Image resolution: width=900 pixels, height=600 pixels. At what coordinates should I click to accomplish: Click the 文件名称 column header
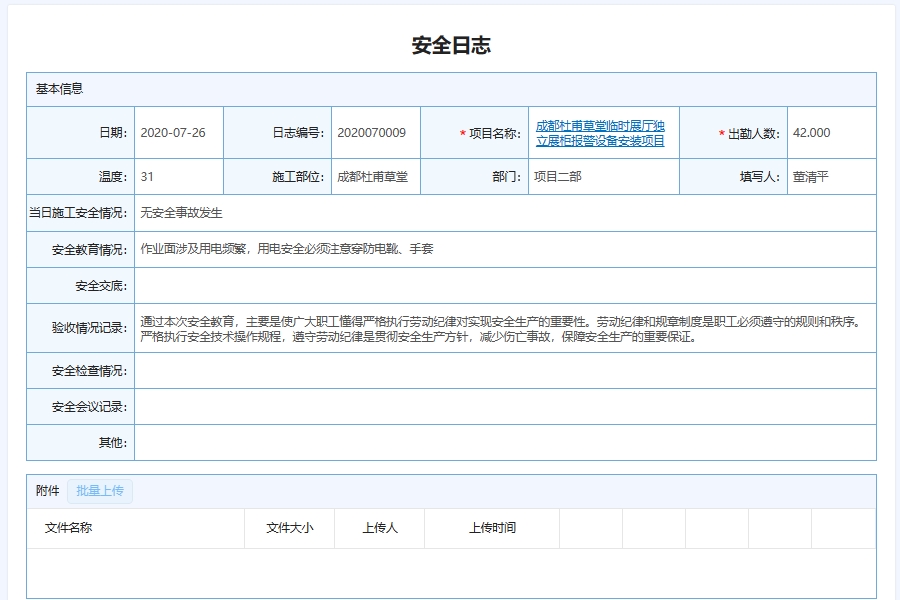68,528
